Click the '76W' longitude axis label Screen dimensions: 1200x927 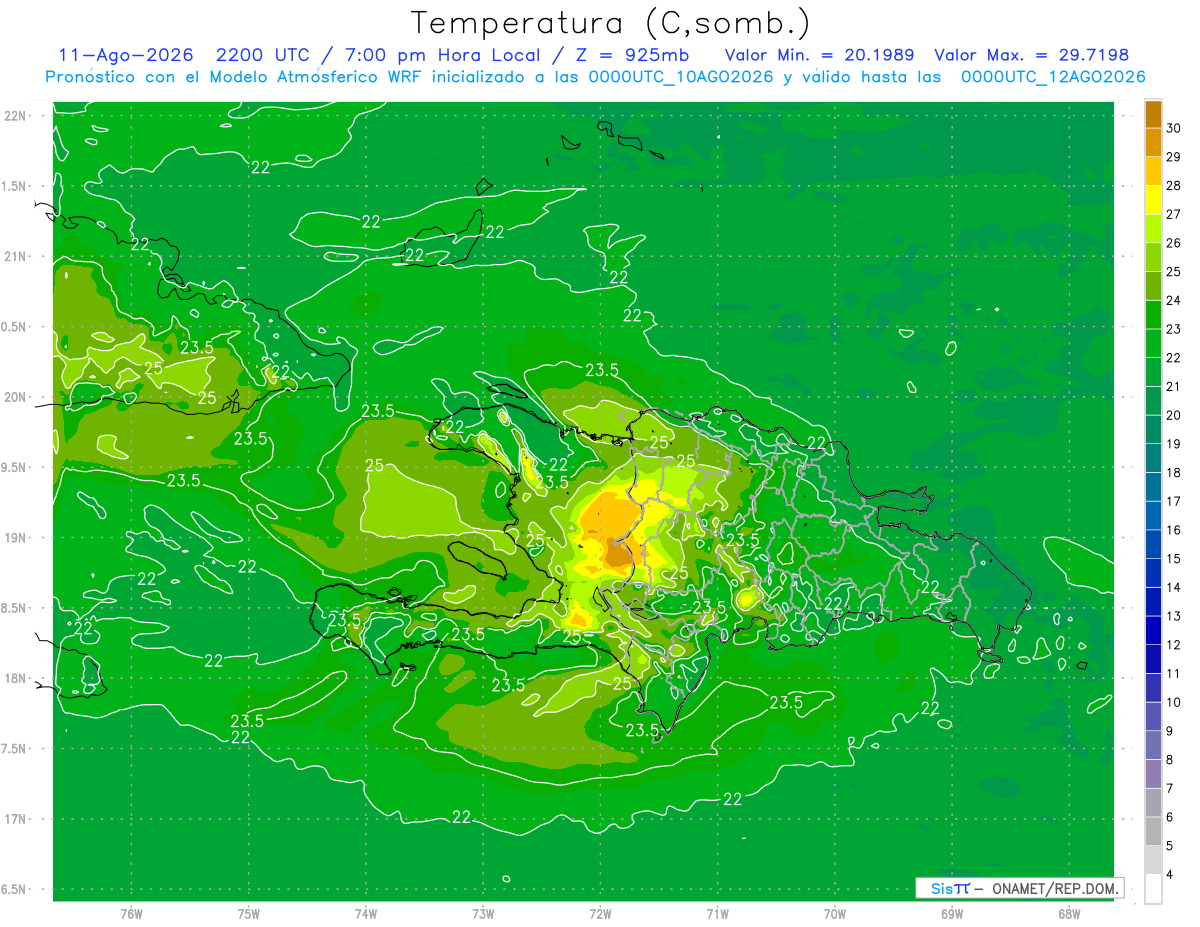pos(131,914)
